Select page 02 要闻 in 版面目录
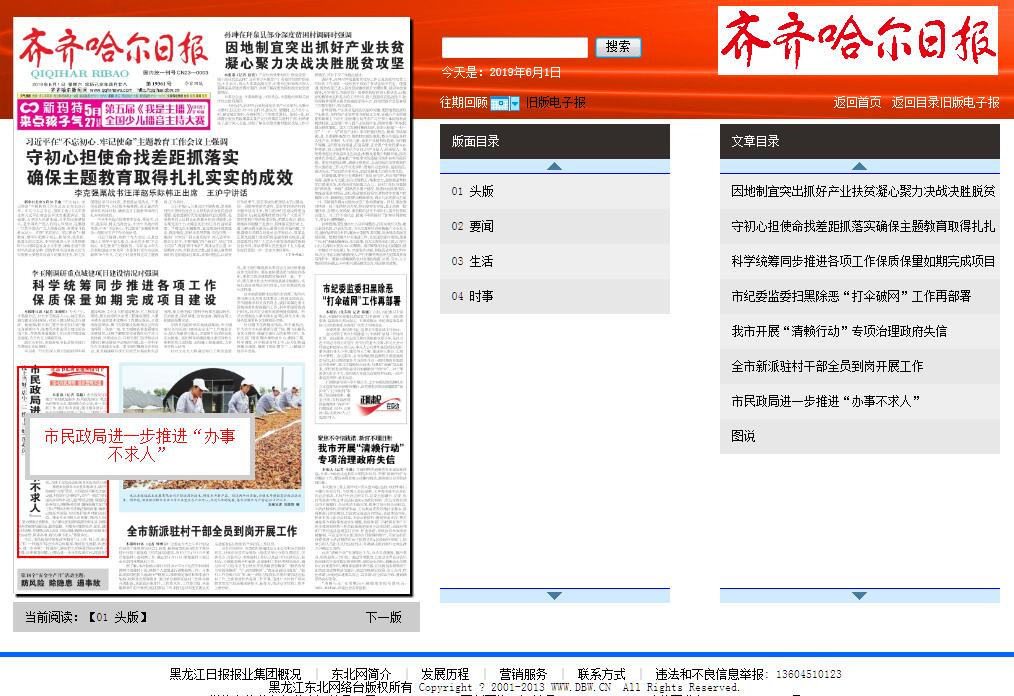The image size is (1014, 696). (x=472, y=226)
